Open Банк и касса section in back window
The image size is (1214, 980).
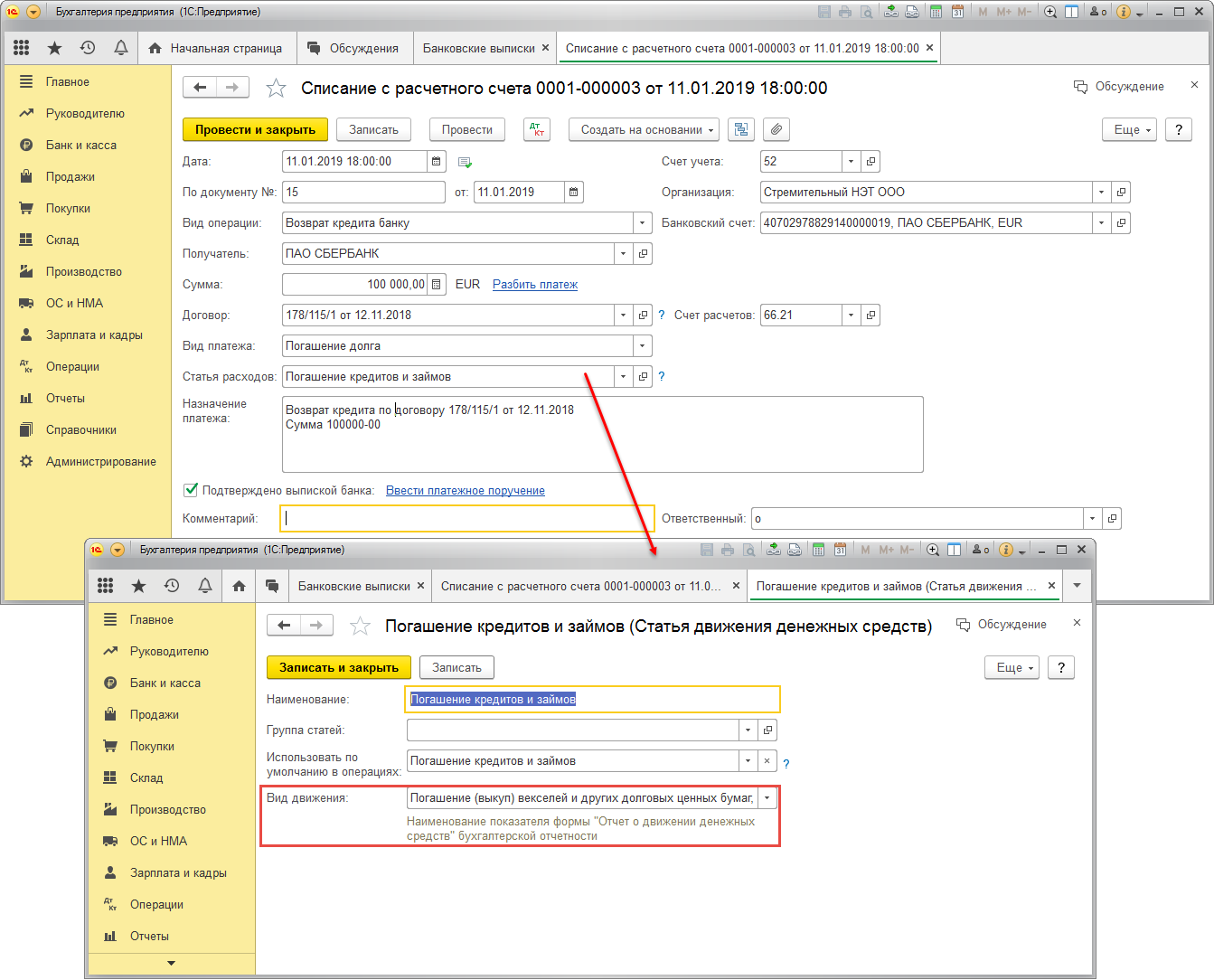pyautogui.click(x=81, y=145)
